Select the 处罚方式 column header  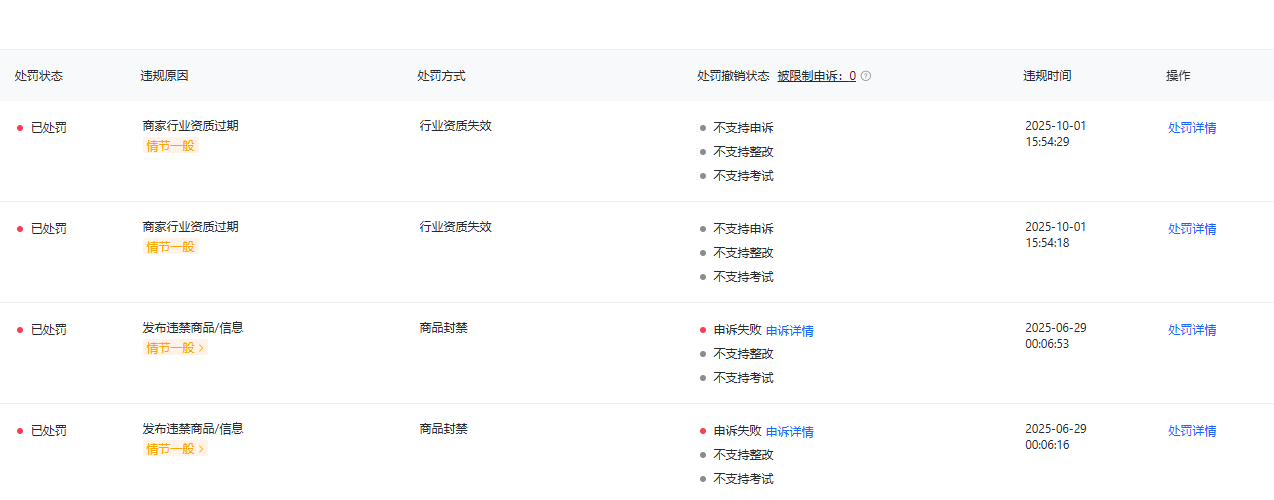click(x=441, y=76)
